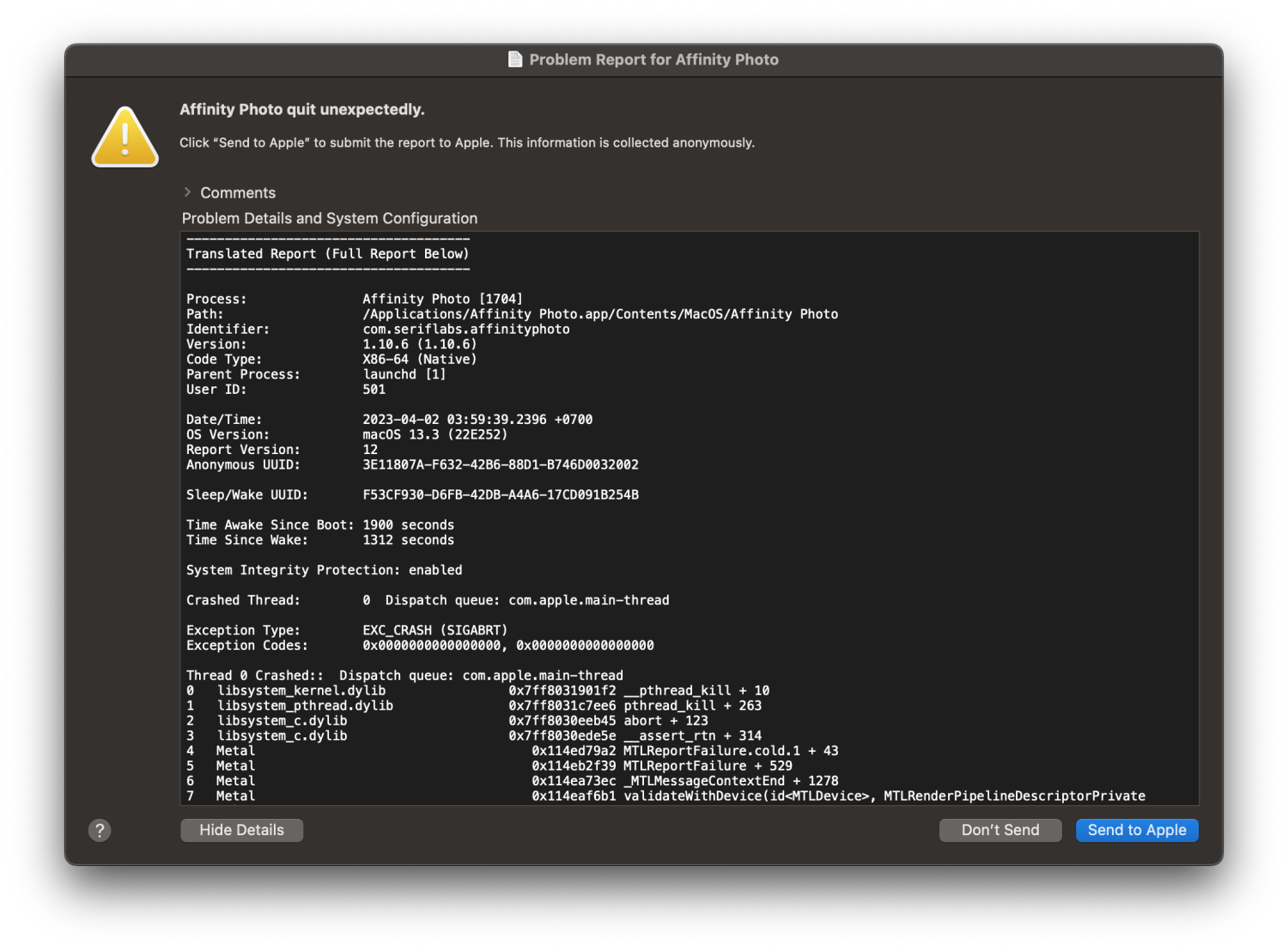Click the document icon in the title bar
Image resolution: width=1288 pixels, height=951 pixels.
(x=515, y=59)
